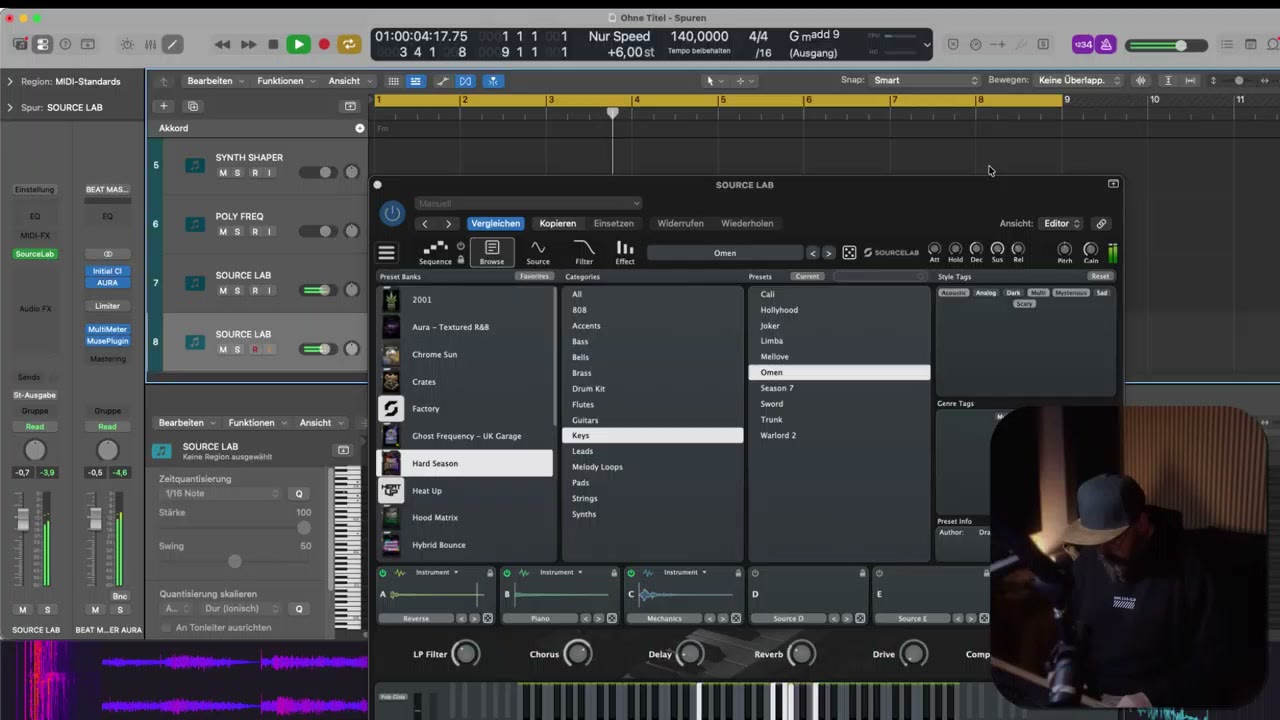Click the Stop button in transport
Image resolution: width=1280 pixels, height=720 pixels.
point(273,44)
